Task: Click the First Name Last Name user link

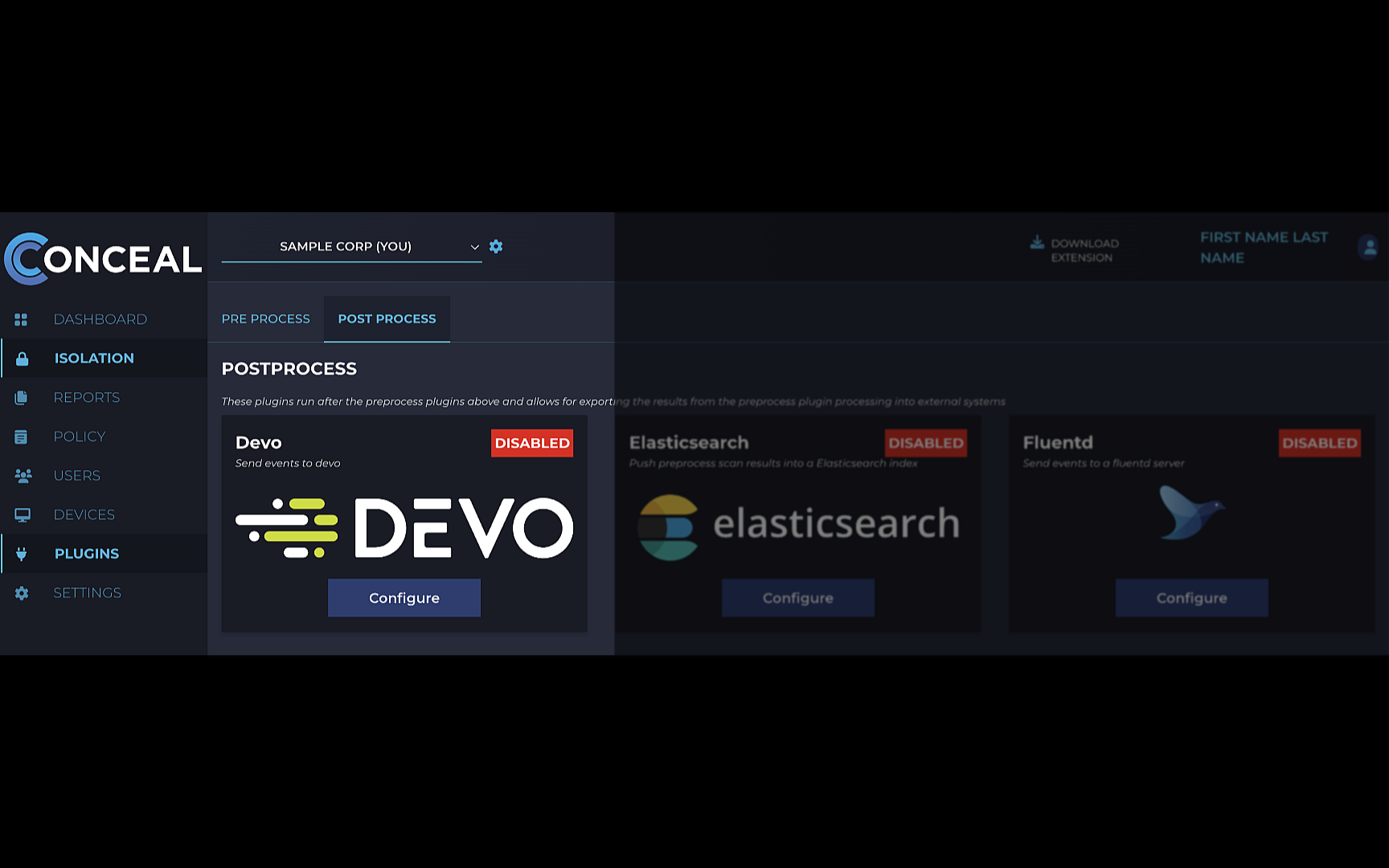Action: [1264, 248]
